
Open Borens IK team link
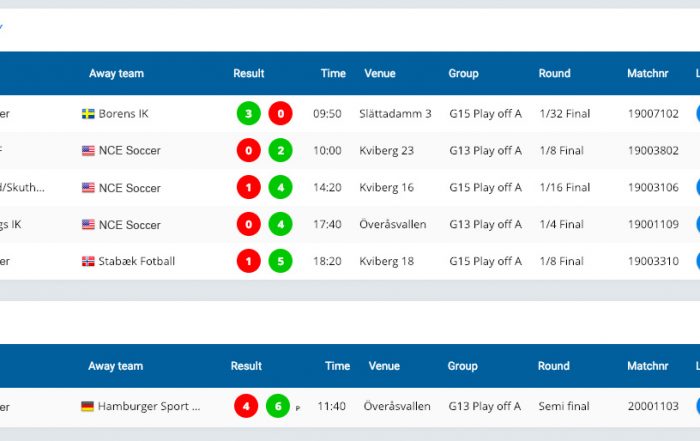point(124,114)
